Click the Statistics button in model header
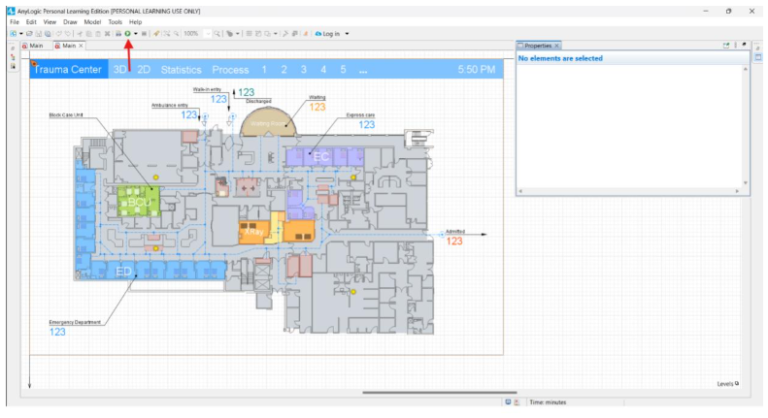The width and height of the screenshot is (768, 418). click(x=181, y=70)
